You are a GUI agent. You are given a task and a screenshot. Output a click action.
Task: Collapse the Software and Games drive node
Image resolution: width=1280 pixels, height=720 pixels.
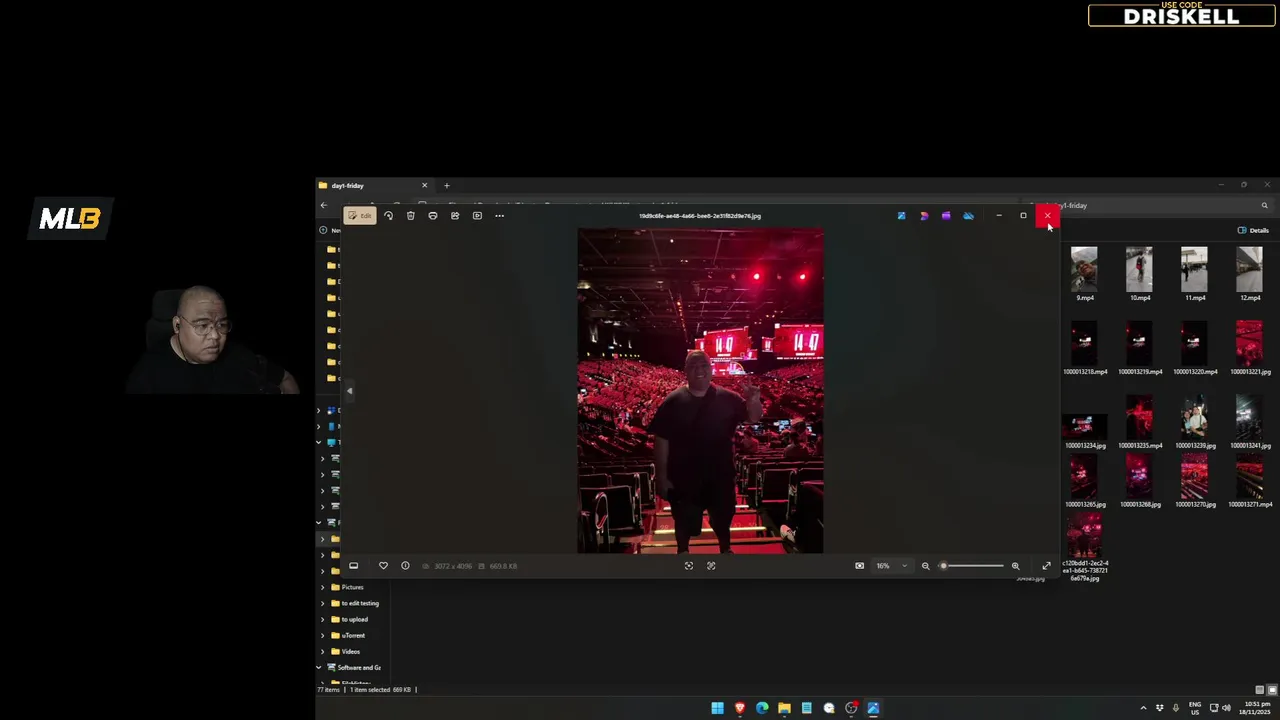point(319,667)
